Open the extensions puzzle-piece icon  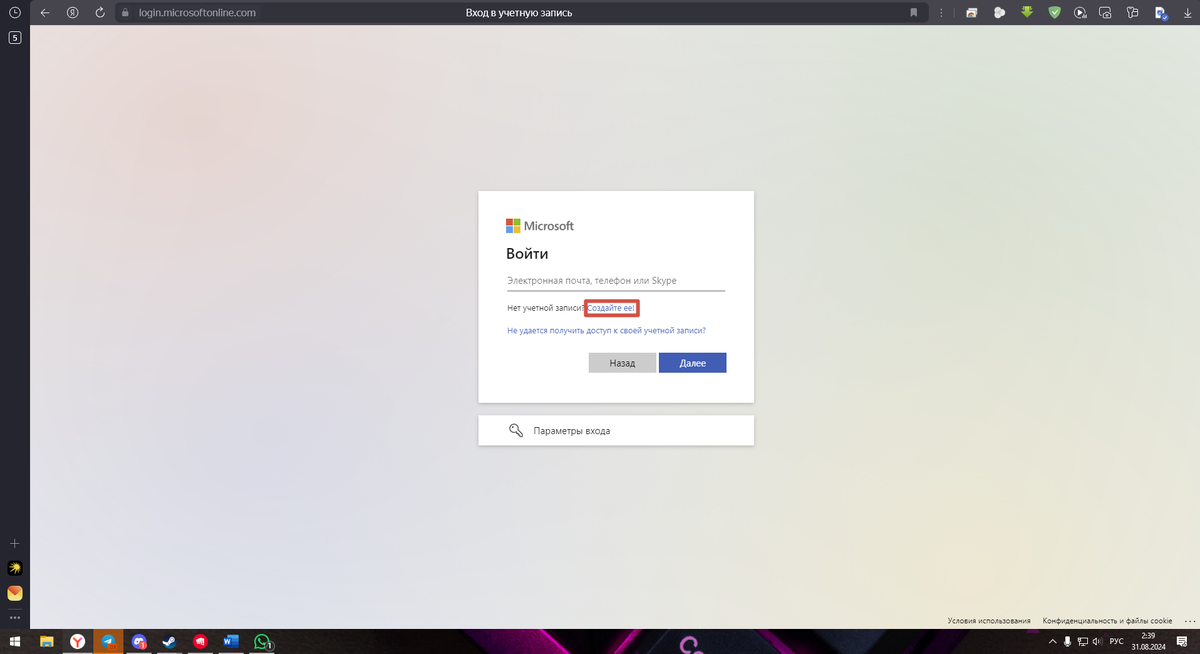click(x=1133, y=13)
